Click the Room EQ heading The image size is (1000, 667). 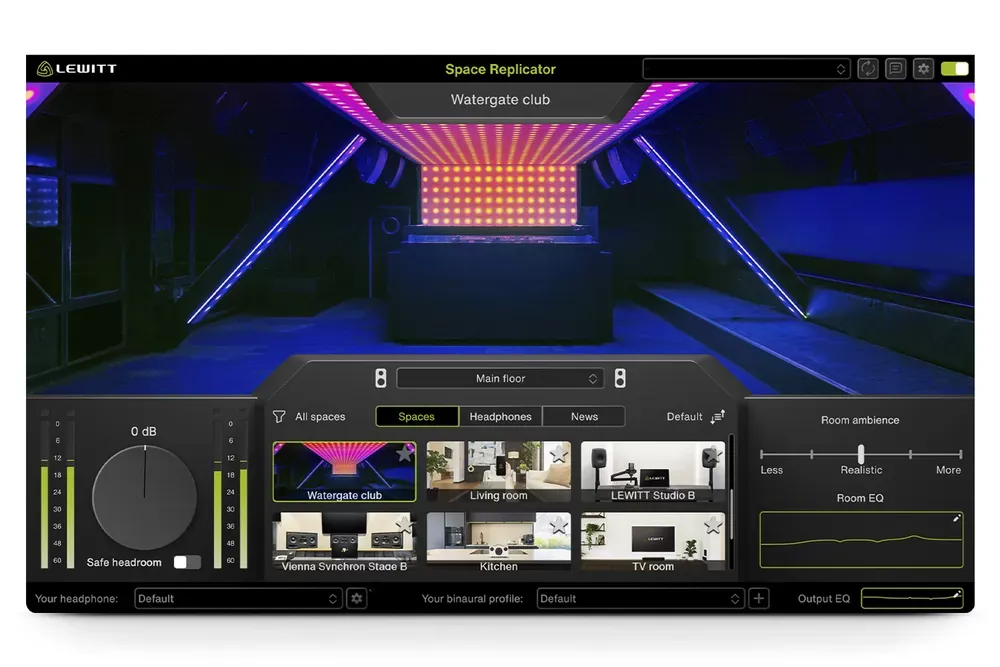(x=860, y=498)
